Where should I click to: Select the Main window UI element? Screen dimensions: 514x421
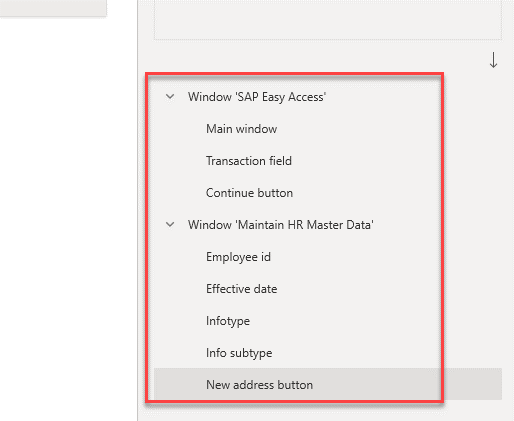click(x=241, y=129)
